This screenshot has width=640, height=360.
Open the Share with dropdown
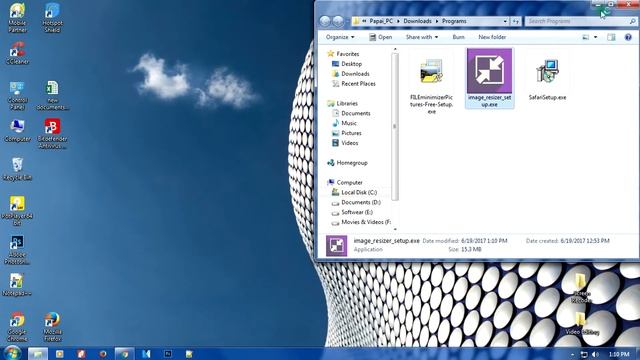(x=422, y=37)
